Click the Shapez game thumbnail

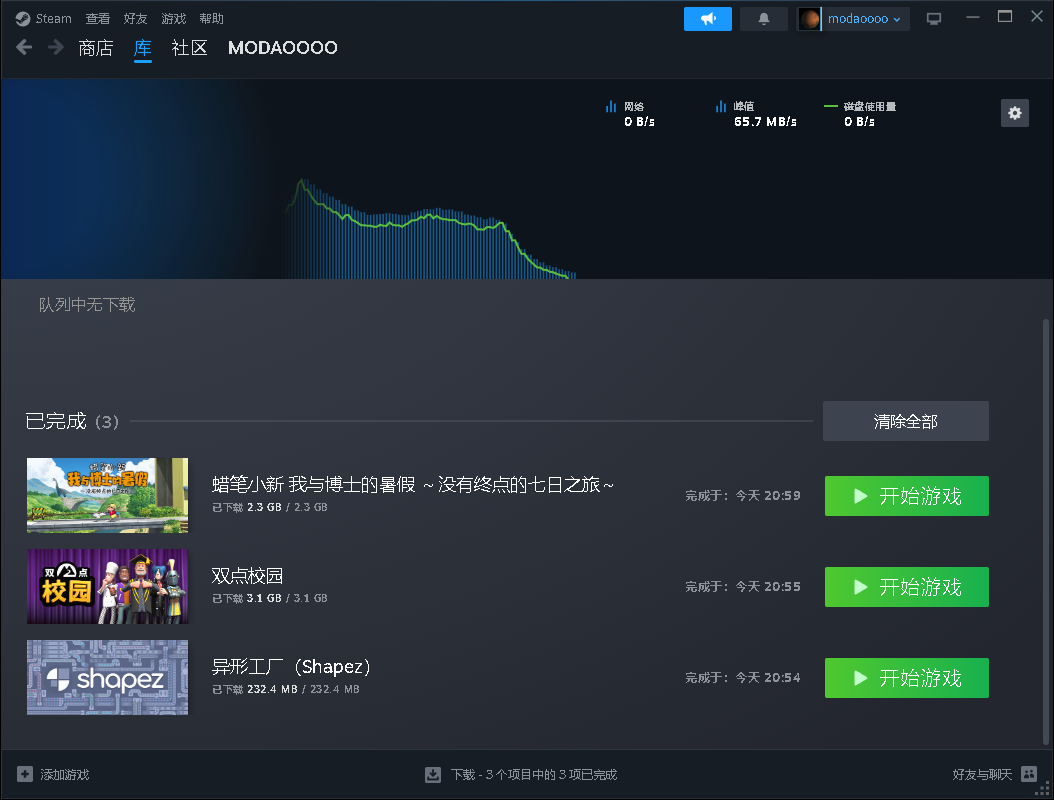click(x=108, y=678)
